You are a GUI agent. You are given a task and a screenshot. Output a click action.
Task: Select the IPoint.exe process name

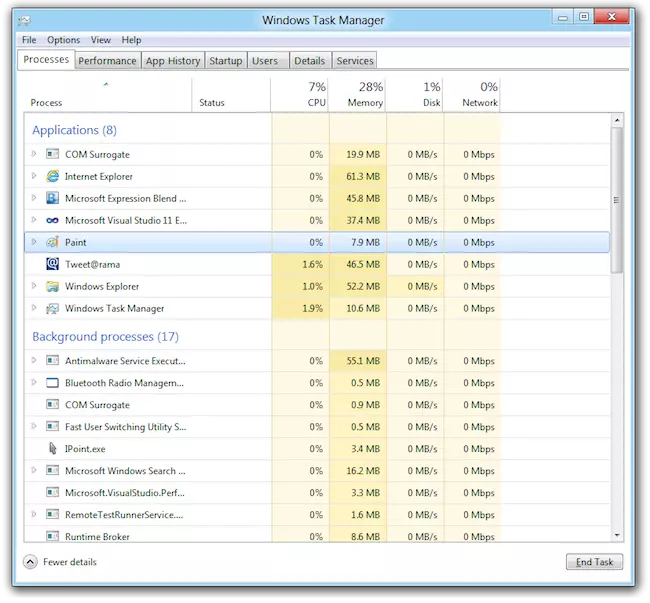click(x=85, y=449)
